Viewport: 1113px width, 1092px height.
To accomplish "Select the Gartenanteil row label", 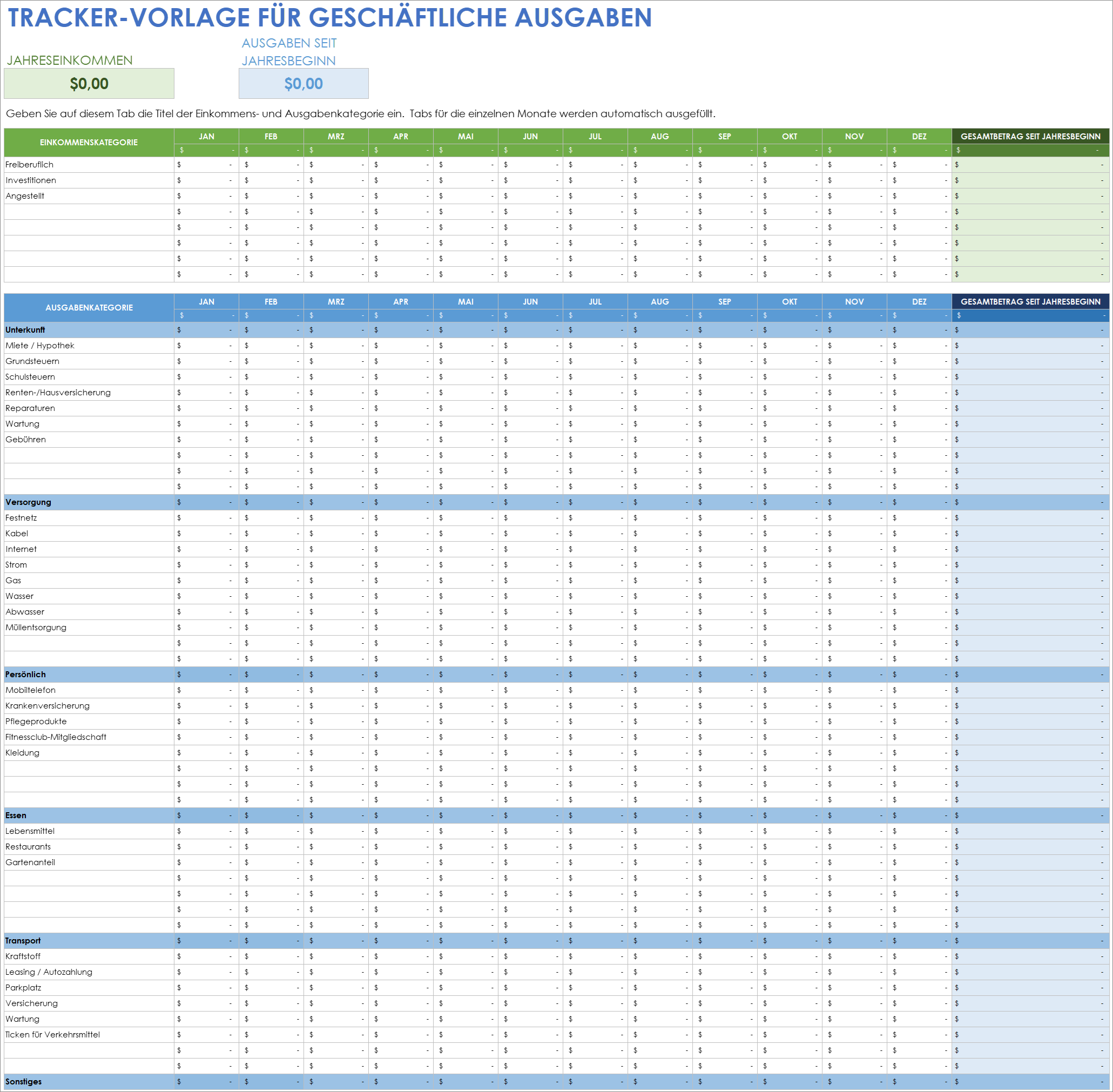I will (x=89, y=862).
